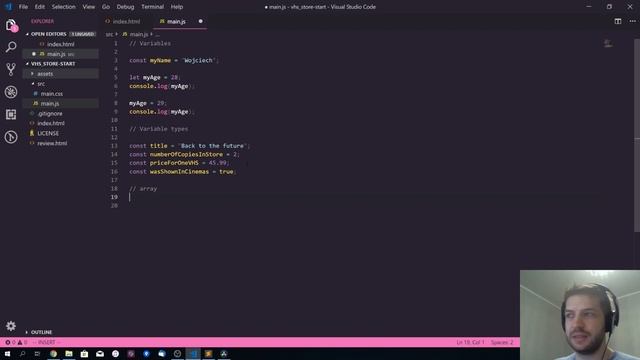Open the View menu
Viewport: 640px width, 360px height.
pos(89,7)
